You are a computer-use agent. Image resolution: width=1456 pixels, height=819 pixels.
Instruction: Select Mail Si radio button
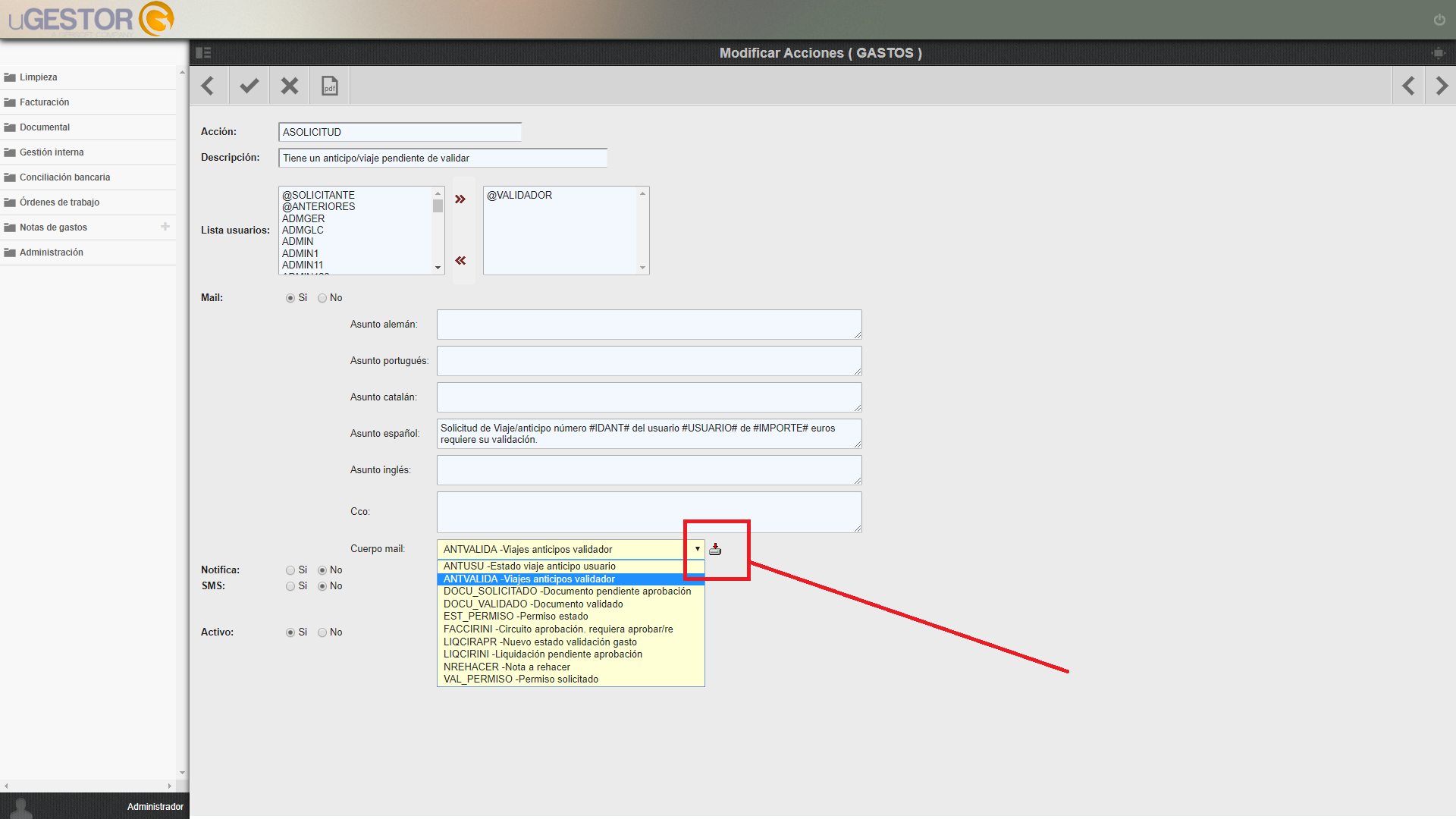(x=290, y=298)
